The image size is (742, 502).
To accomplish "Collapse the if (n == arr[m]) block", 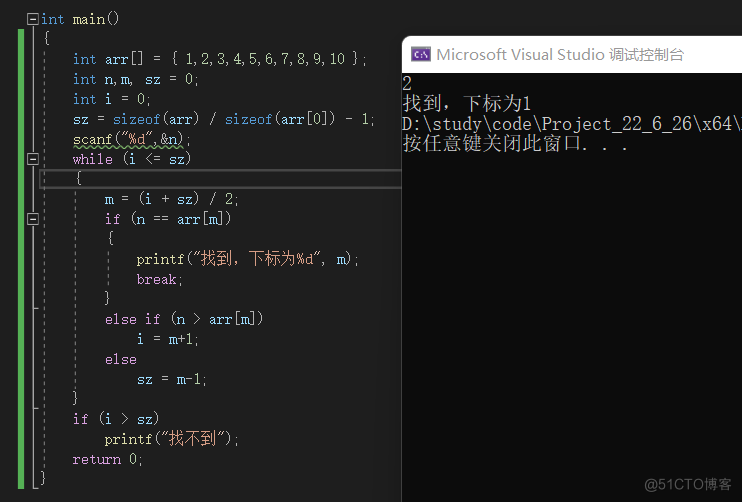I will coord(33,219).
